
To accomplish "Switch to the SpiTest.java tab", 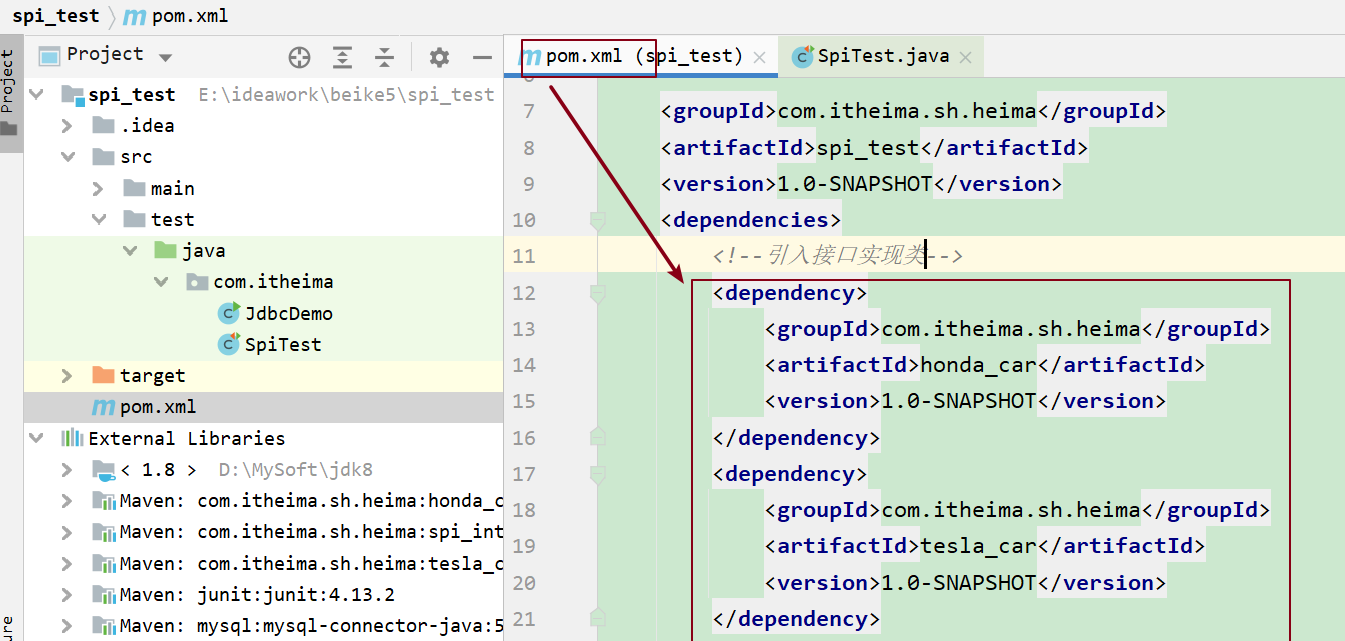I will click(882, 56).
